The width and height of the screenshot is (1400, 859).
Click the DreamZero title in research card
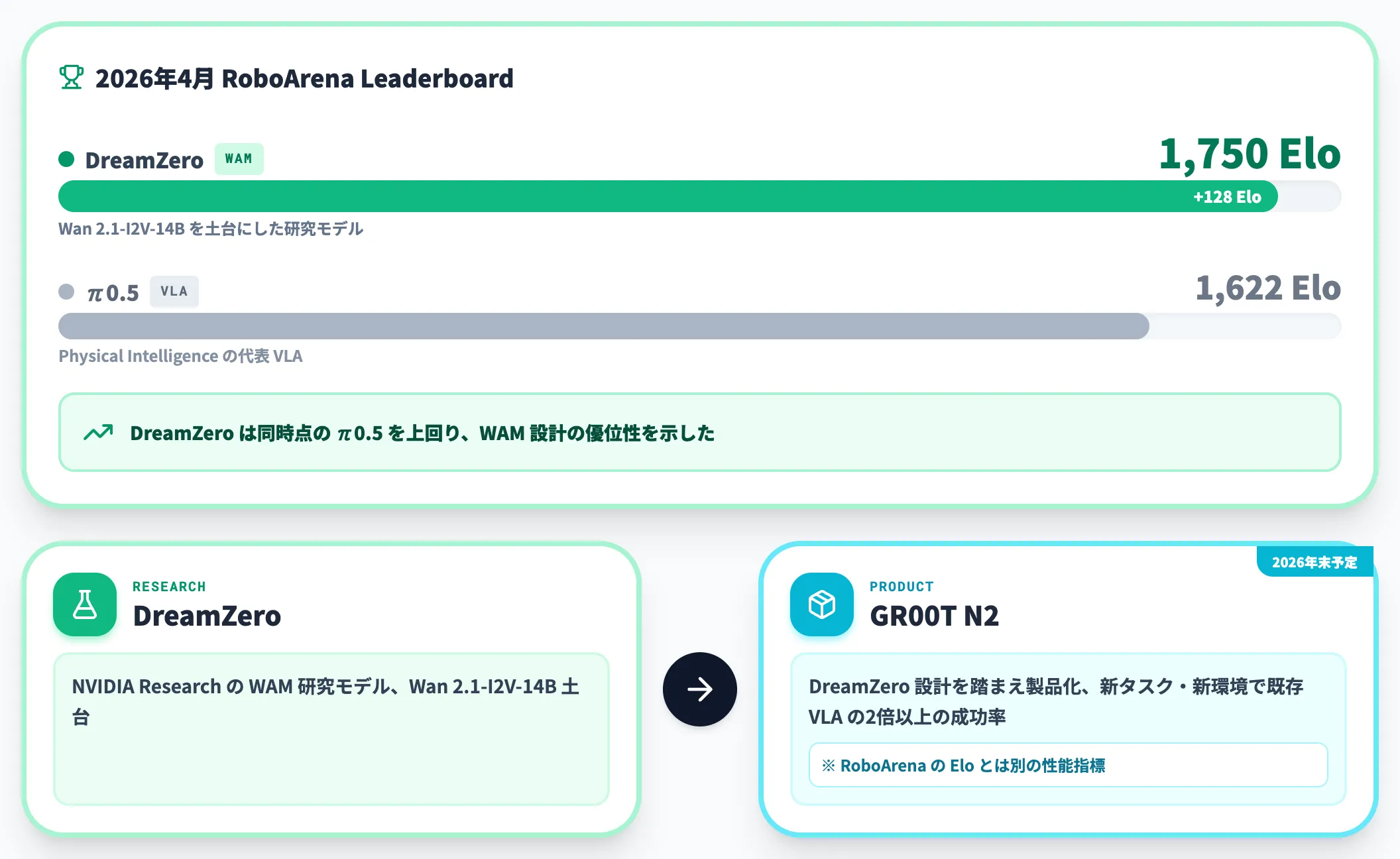point(207,616)
